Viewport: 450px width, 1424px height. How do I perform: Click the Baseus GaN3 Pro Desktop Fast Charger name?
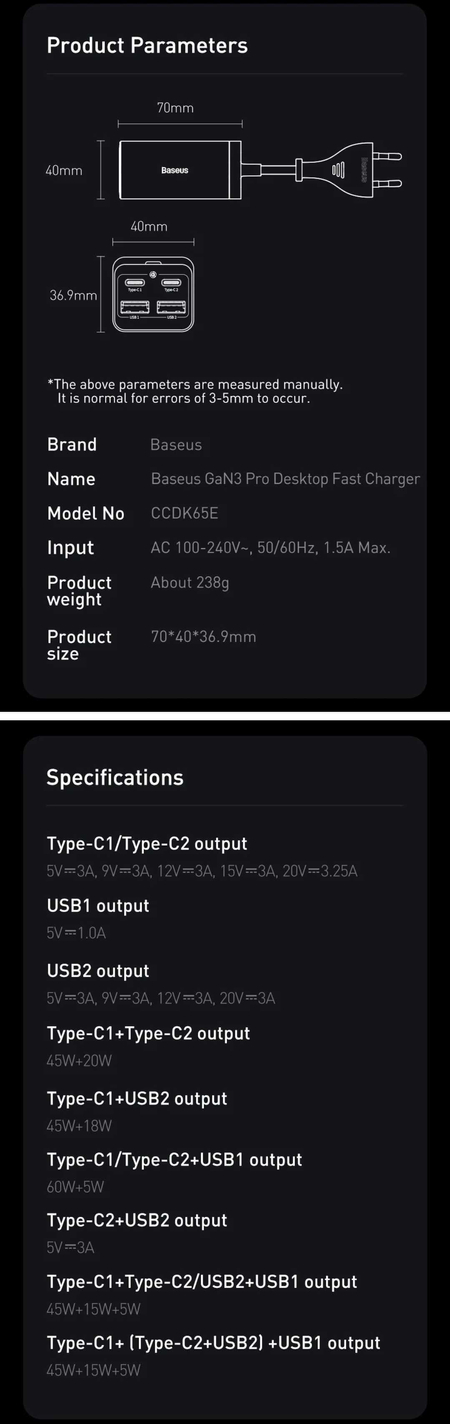coord(285,479)
